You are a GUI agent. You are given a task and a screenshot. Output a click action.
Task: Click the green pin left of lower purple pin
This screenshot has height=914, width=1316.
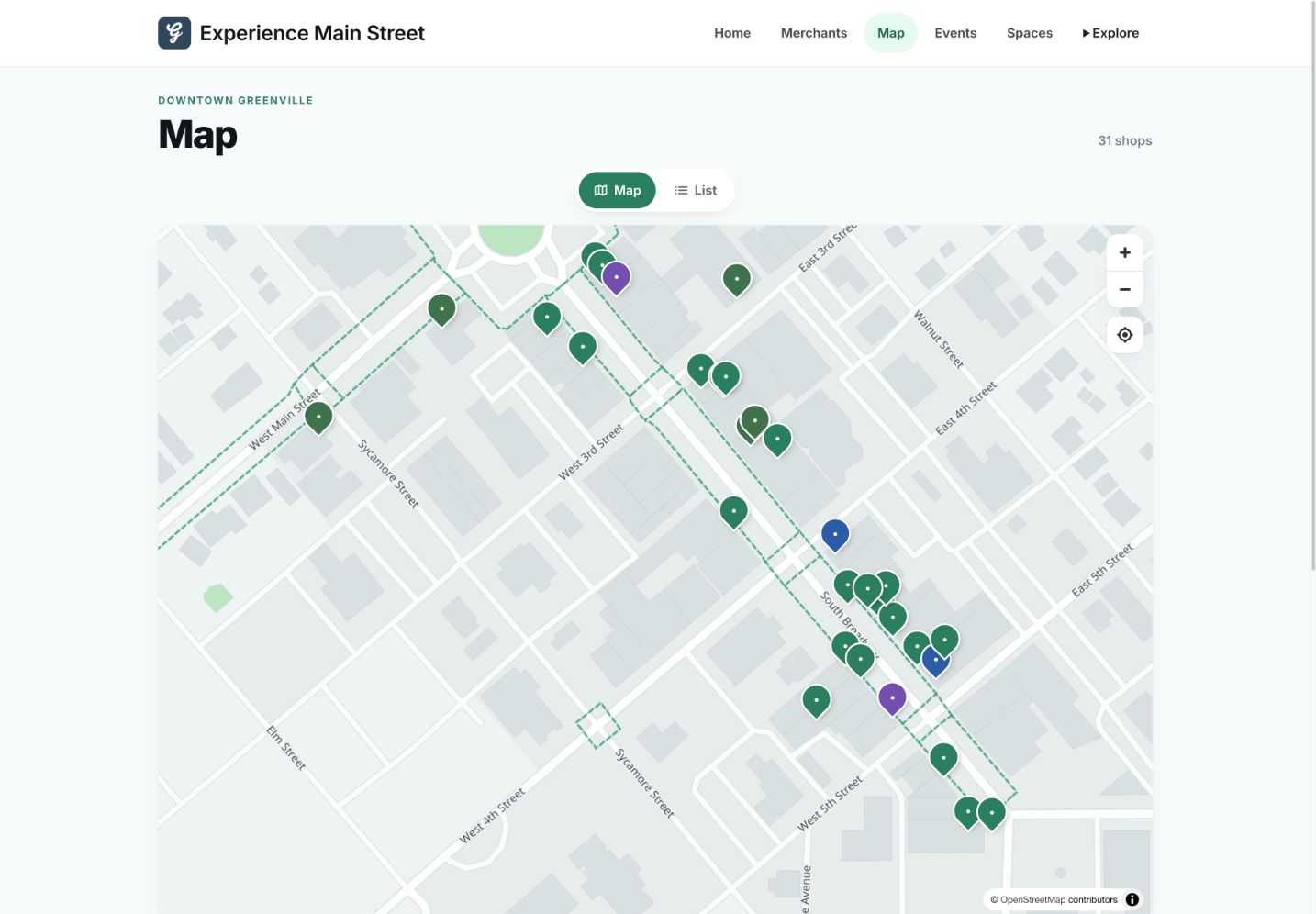(816, 700)
